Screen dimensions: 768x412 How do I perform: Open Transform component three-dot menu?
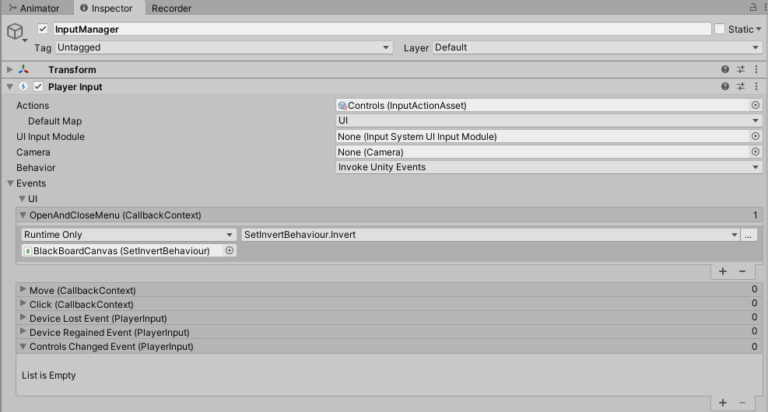(x=756, y=69)
